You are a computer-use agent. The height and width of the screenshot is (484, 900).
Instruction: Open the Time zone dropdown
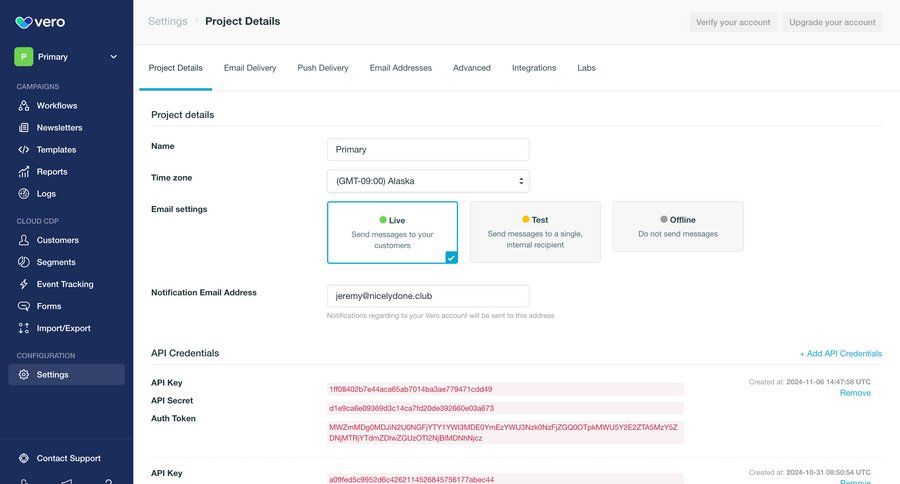(428, 181)
